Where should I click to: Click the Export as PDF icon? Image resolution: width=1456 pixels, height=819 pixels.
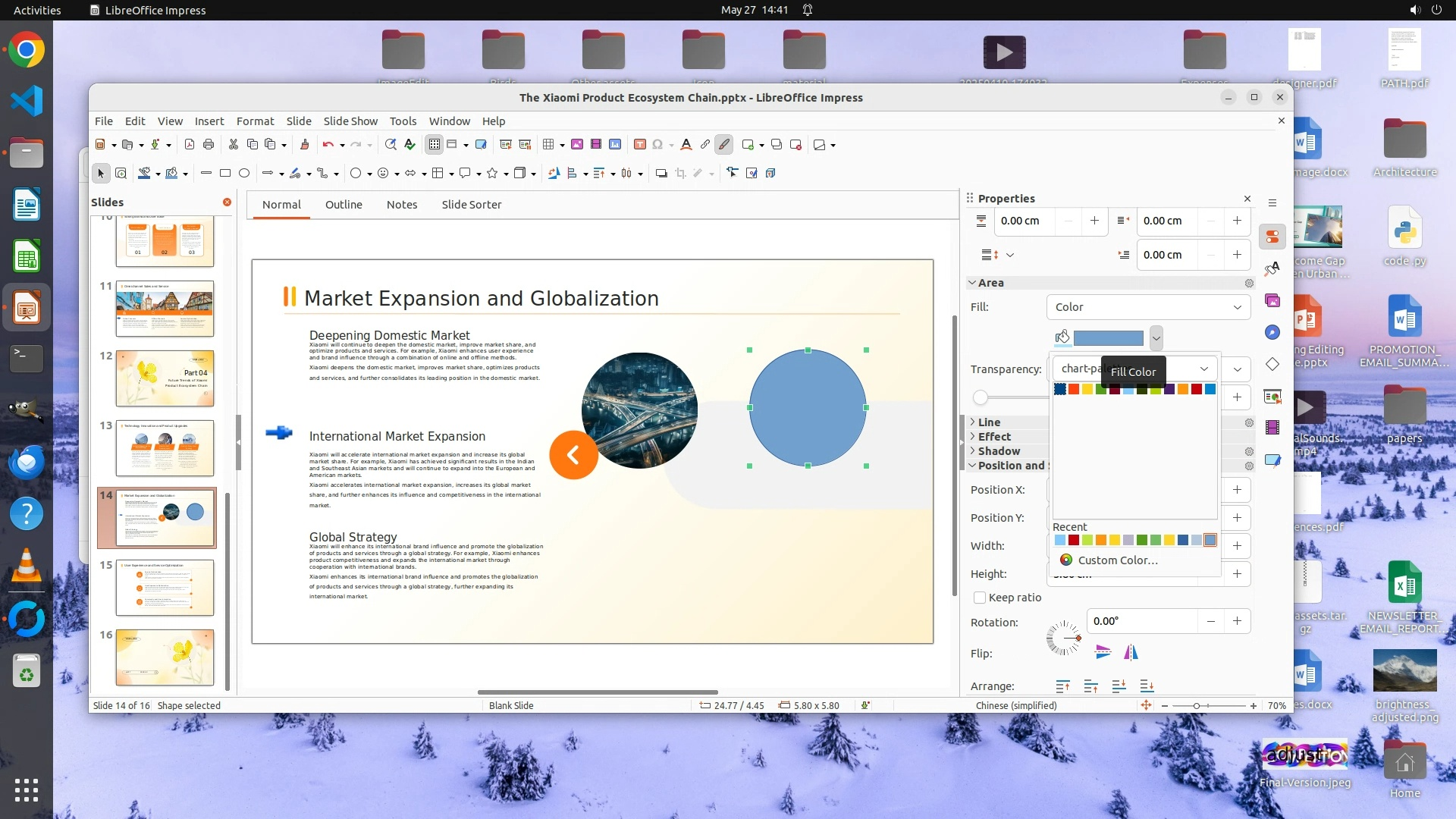click(x=190, y=145)
